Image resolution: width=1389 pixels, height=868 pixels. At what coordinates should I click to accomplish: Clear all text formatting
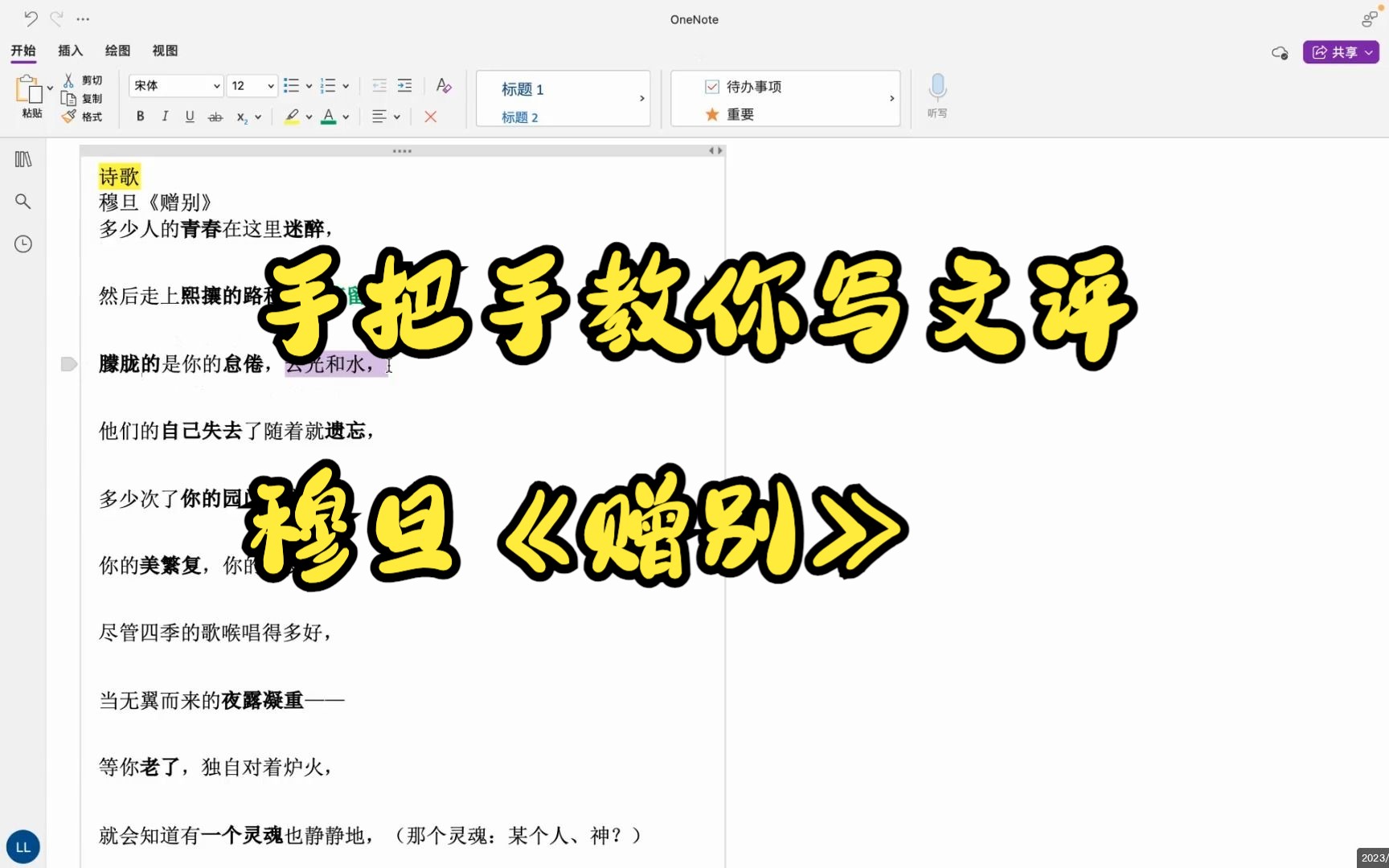(444, 85)
